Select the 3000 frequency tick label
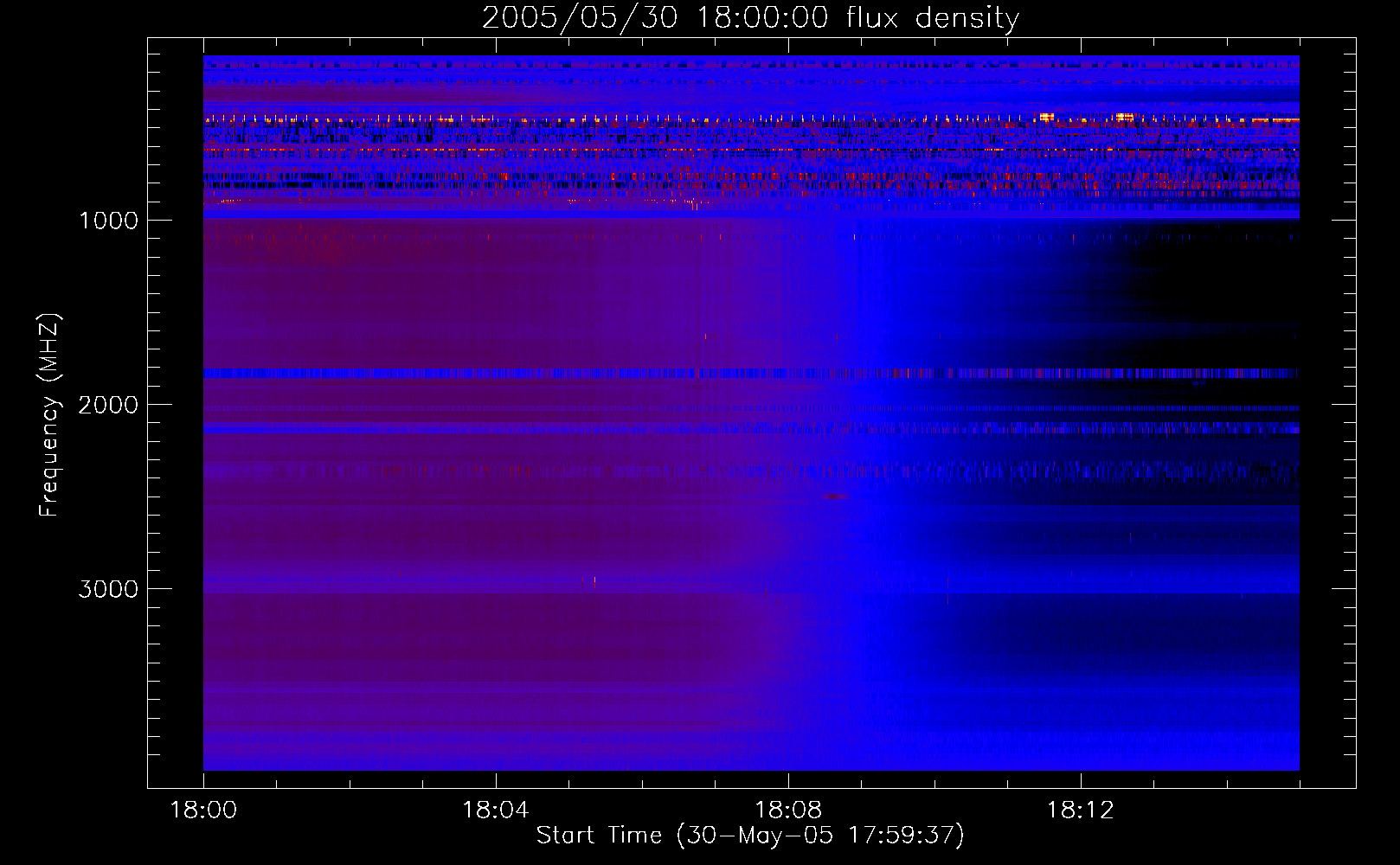 coord(108,589)
